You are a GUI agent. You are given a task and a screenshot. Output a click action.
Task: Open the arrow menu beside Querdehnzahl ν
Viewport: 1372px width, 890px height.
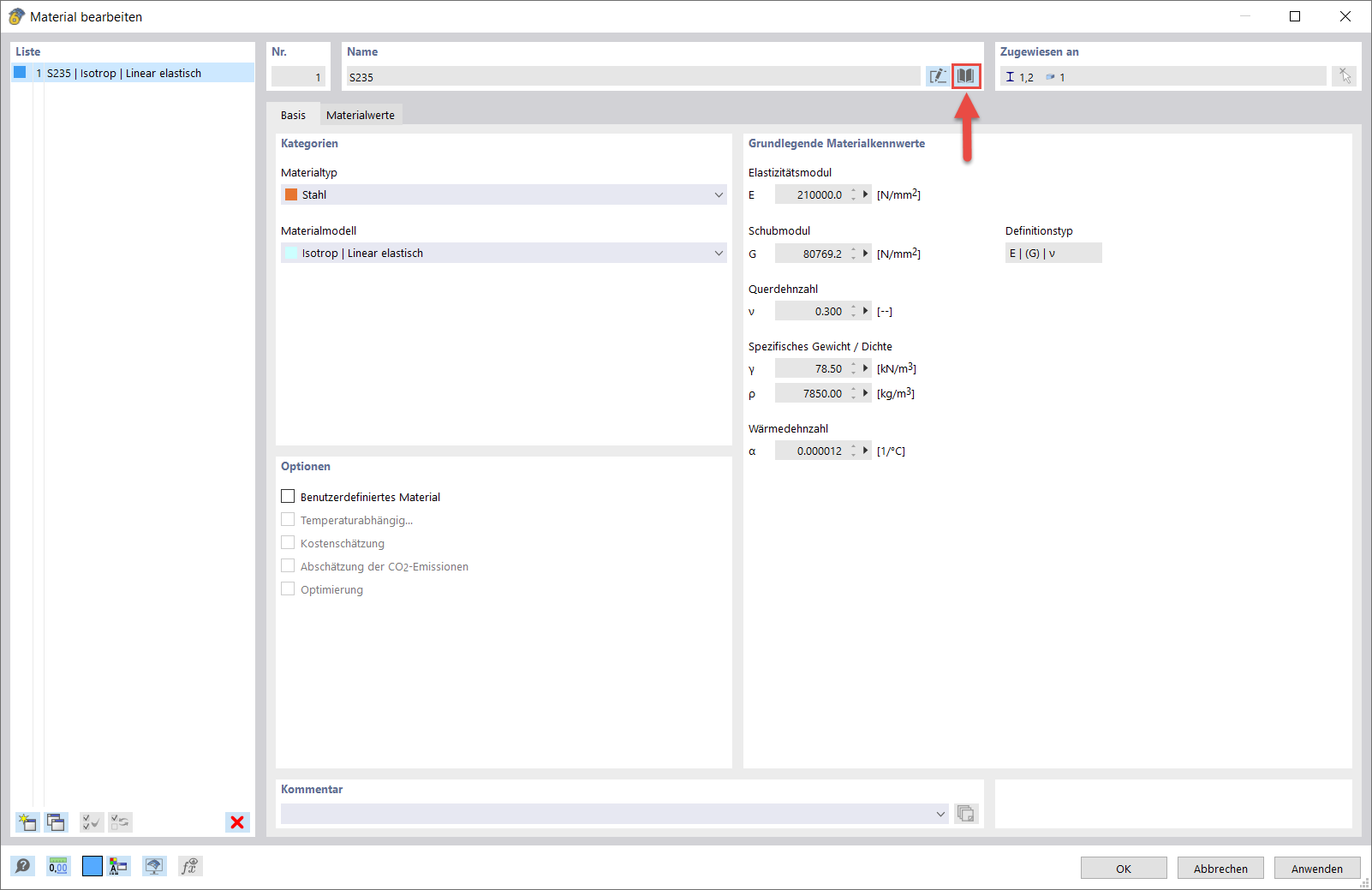[x=866, y=311]
